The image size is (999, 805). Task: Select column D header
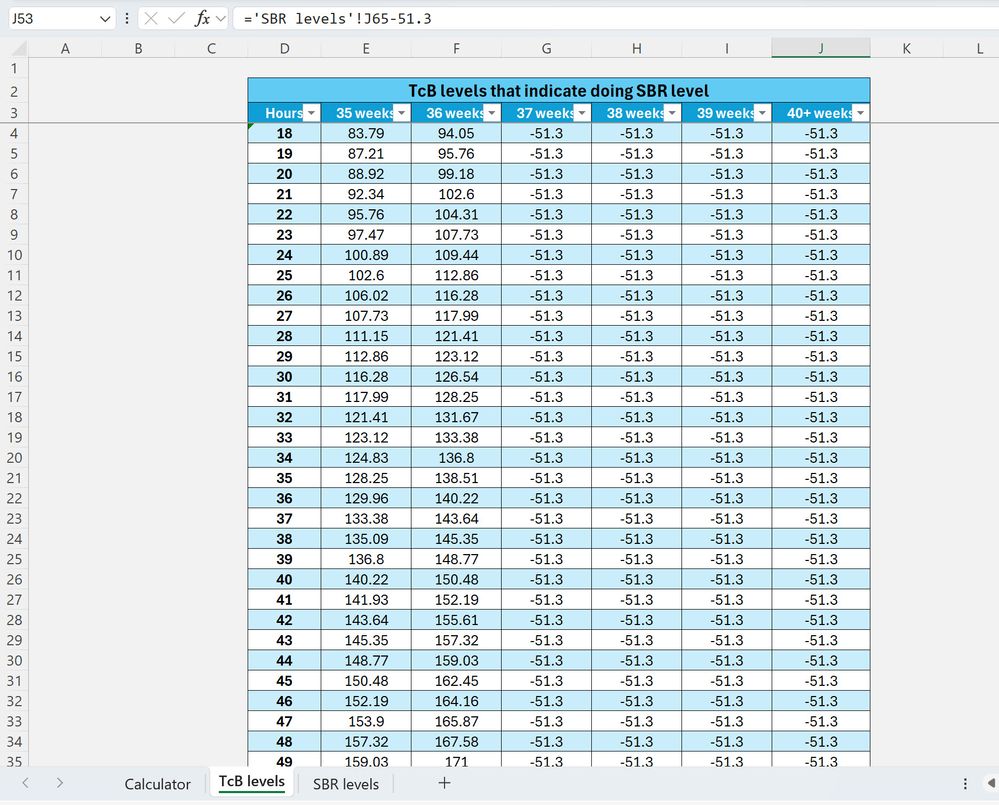[x=284, y=48]
